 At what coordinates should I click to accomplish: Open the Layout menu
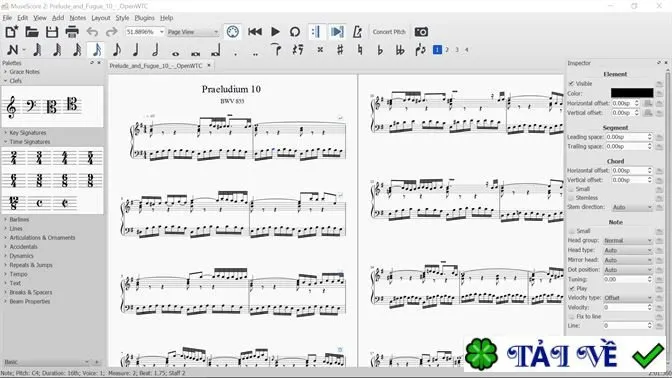tap(101, 18)
